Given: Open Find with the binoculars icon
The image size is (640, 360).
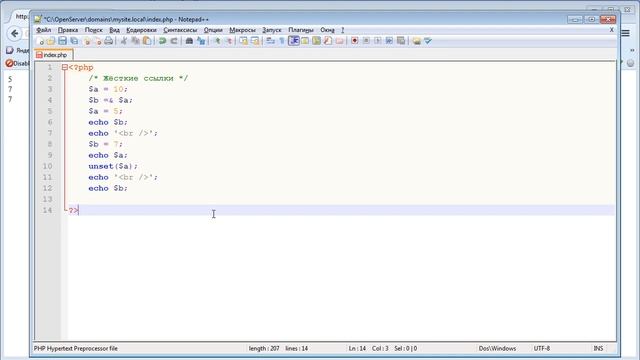Looking at the screenshot, I should tap(189, 41).
